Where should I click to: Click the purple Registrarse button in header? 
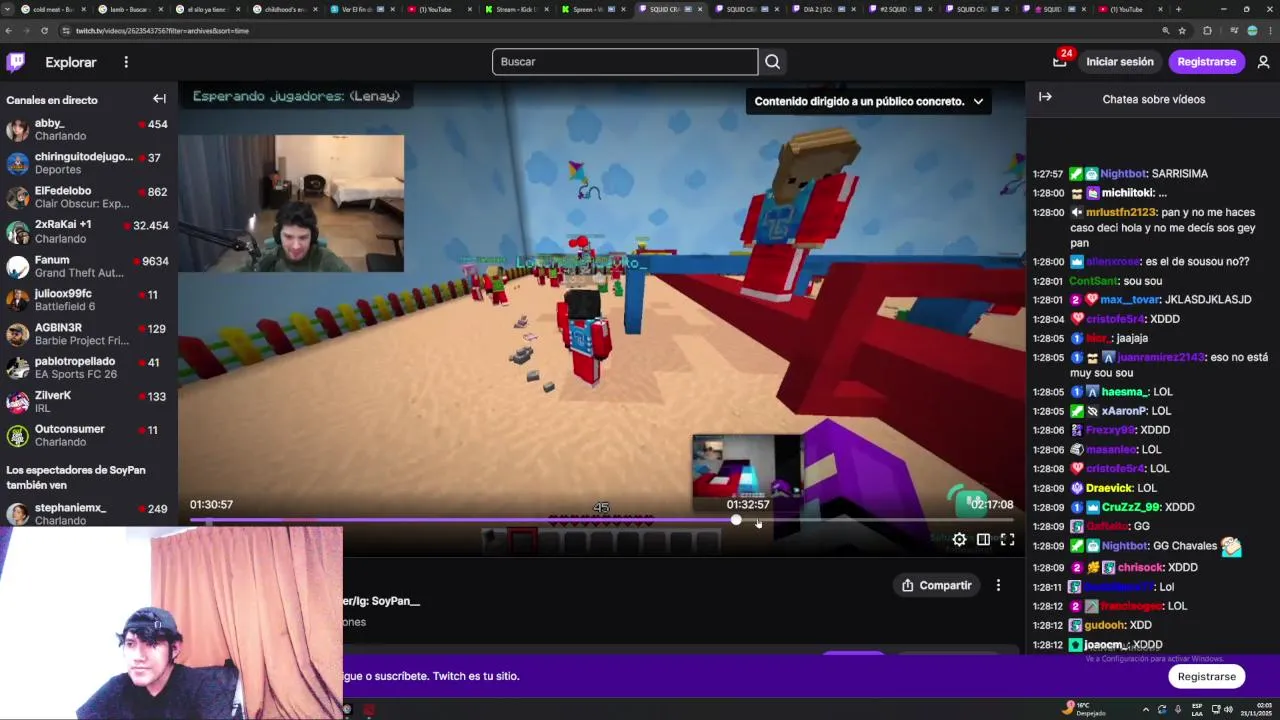point(1206,62)
